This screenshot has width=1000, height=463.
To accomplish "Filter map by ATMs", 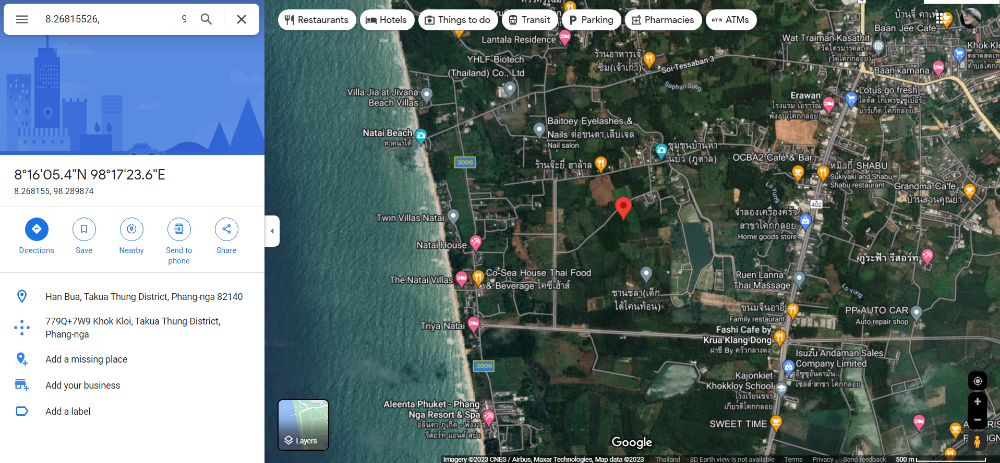I will pos(731,20).
